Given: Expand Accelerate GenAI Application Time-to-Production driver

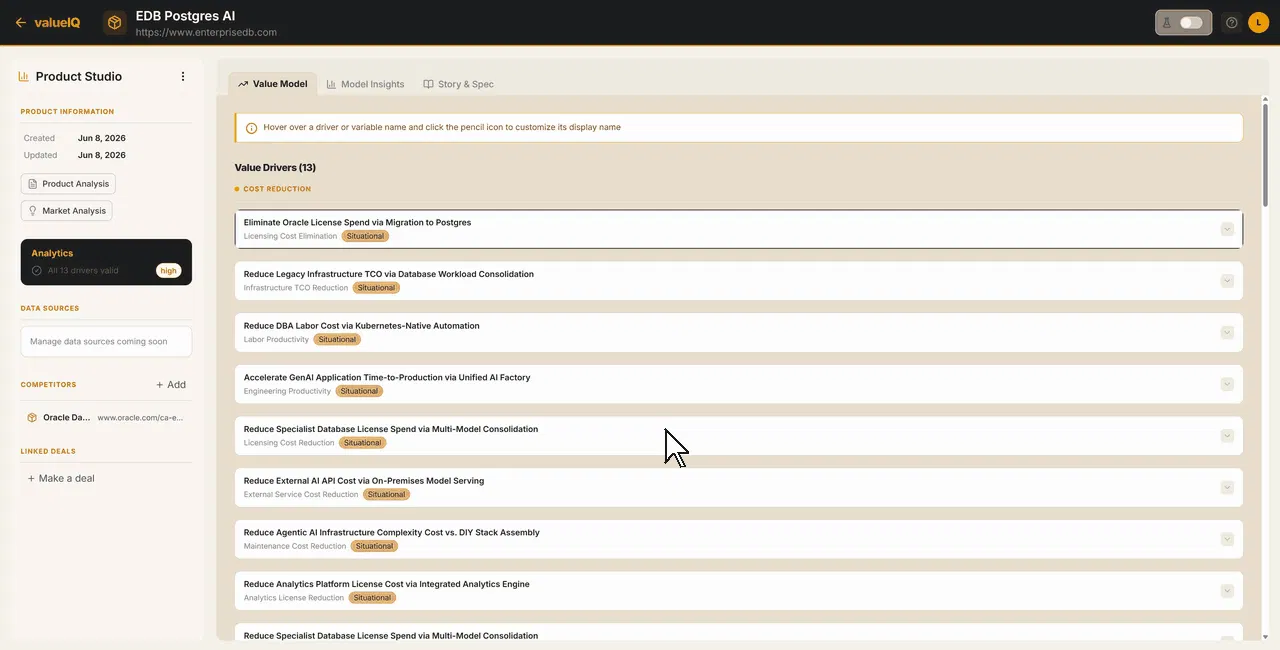Looking at the screenshot, I should click(x=1227, y=384).
